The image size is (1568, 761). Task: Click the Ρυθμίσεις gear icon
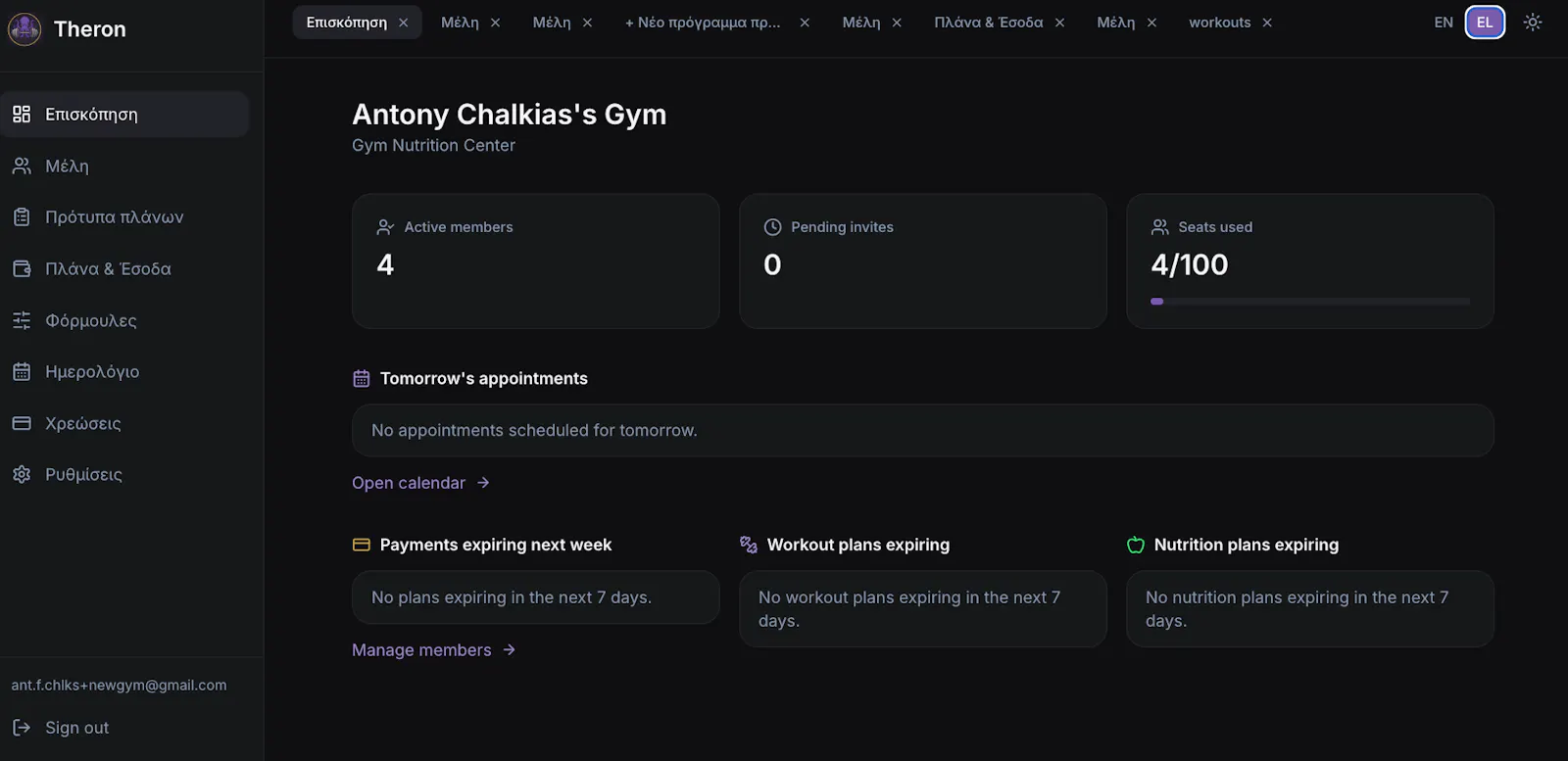22,474
